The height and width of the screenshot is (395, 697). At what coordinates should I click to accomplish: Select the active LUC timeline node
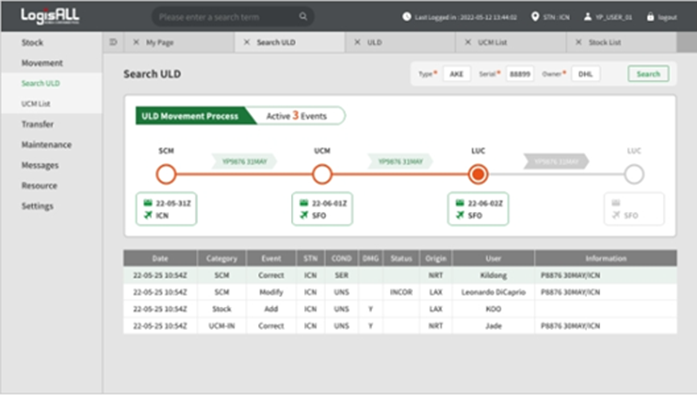tap(478, 174)
